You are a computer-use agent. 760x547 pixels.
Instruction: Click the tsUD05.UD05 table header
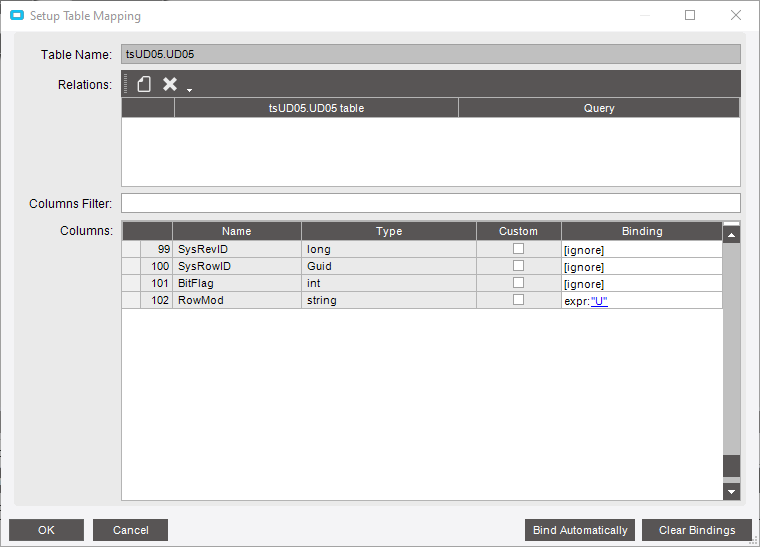(x=316, y=108)
